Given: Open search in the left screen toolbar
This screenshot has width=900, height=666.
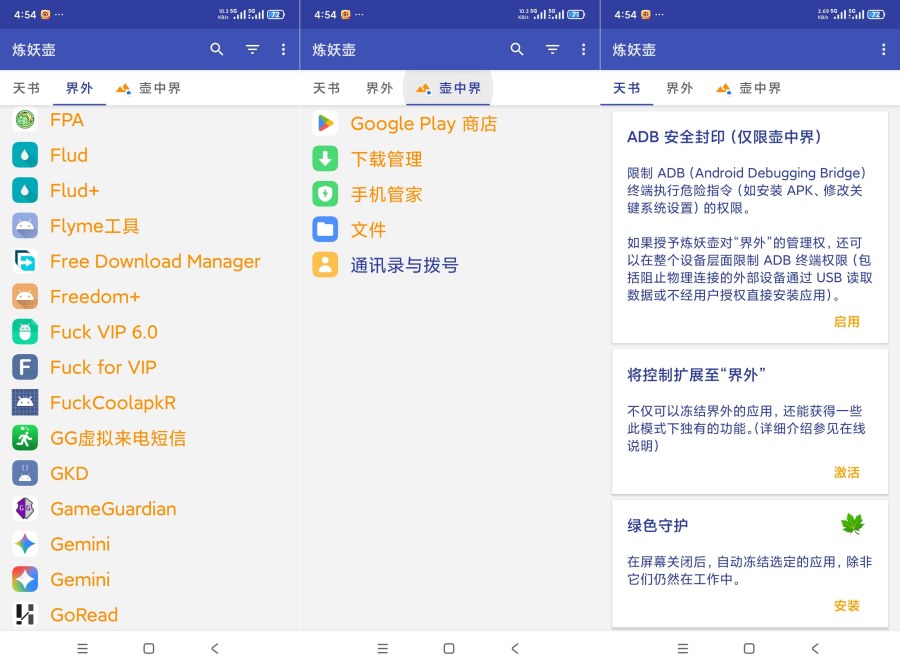Looking at the screenshot, I should [216, 49].
